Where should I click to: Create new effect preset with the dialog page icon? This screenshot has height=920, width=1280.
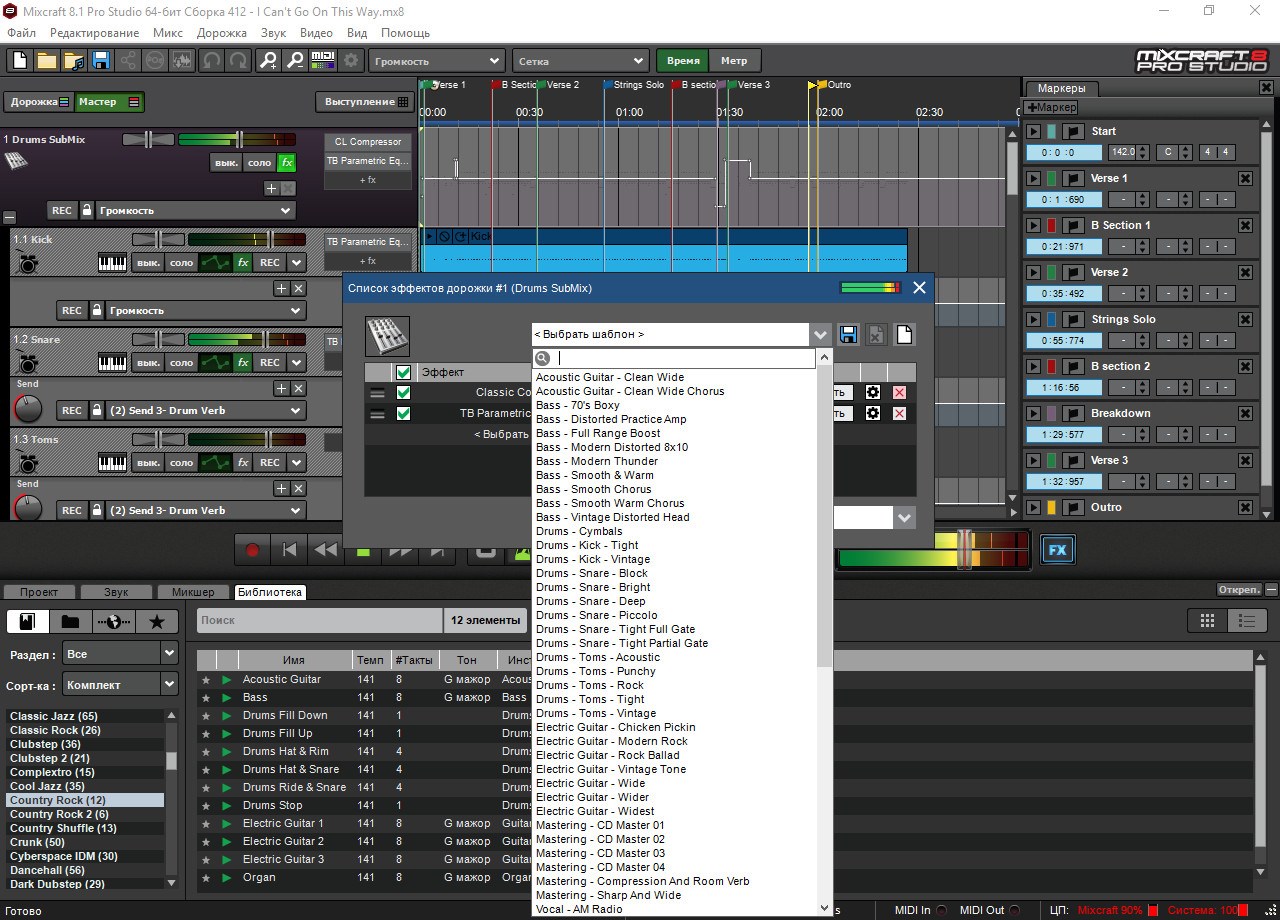tap(903, 334)
